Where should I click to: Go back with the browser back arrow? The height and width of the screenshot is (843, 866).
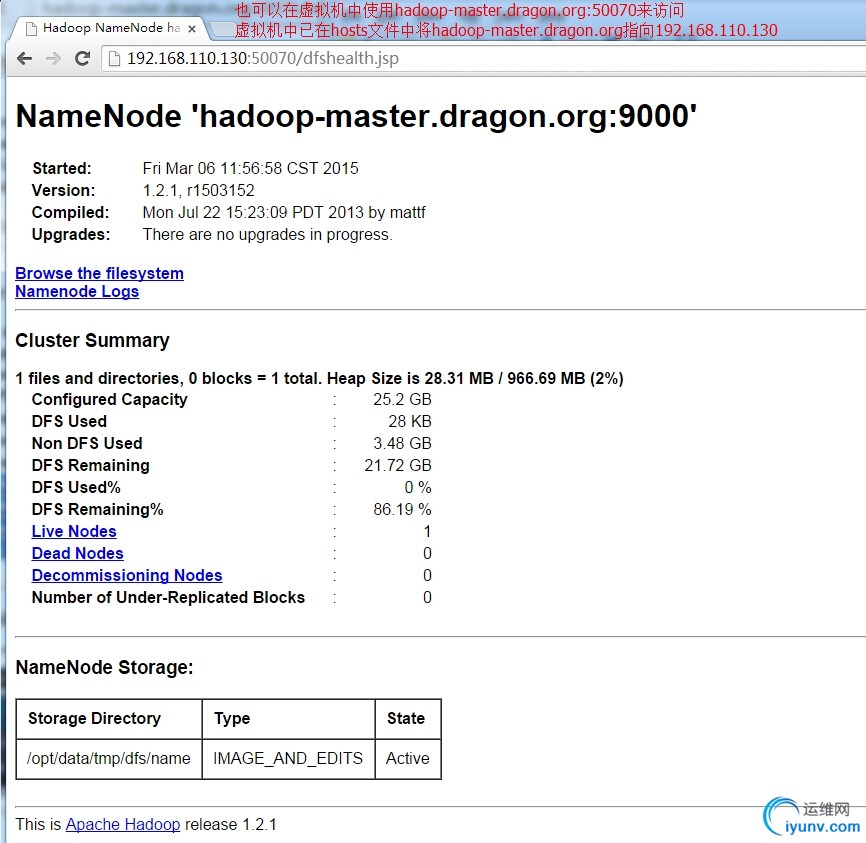click(x=24, y=58)
